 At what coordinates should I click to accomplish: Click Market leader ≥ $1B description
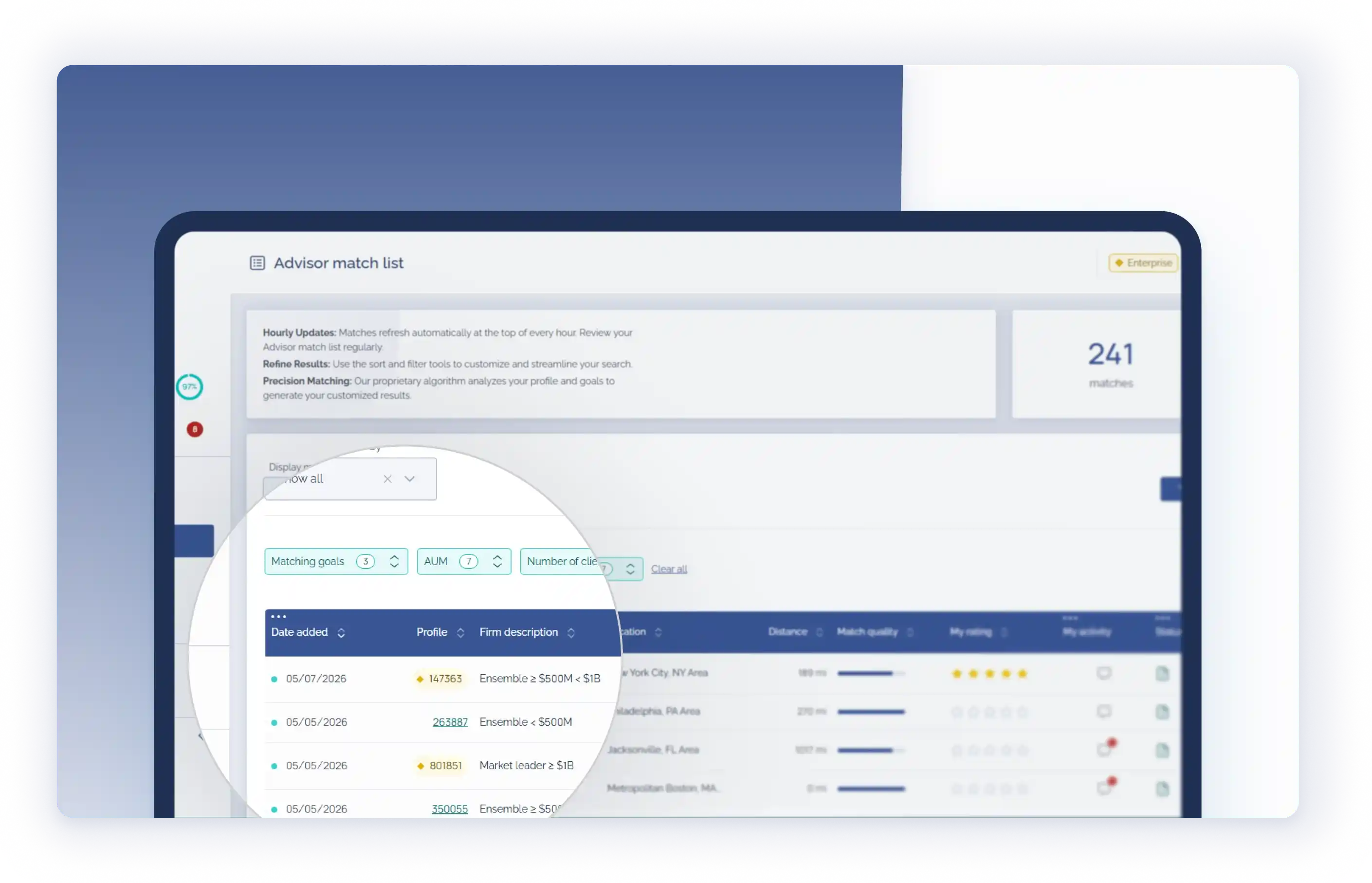coord(526,766)
